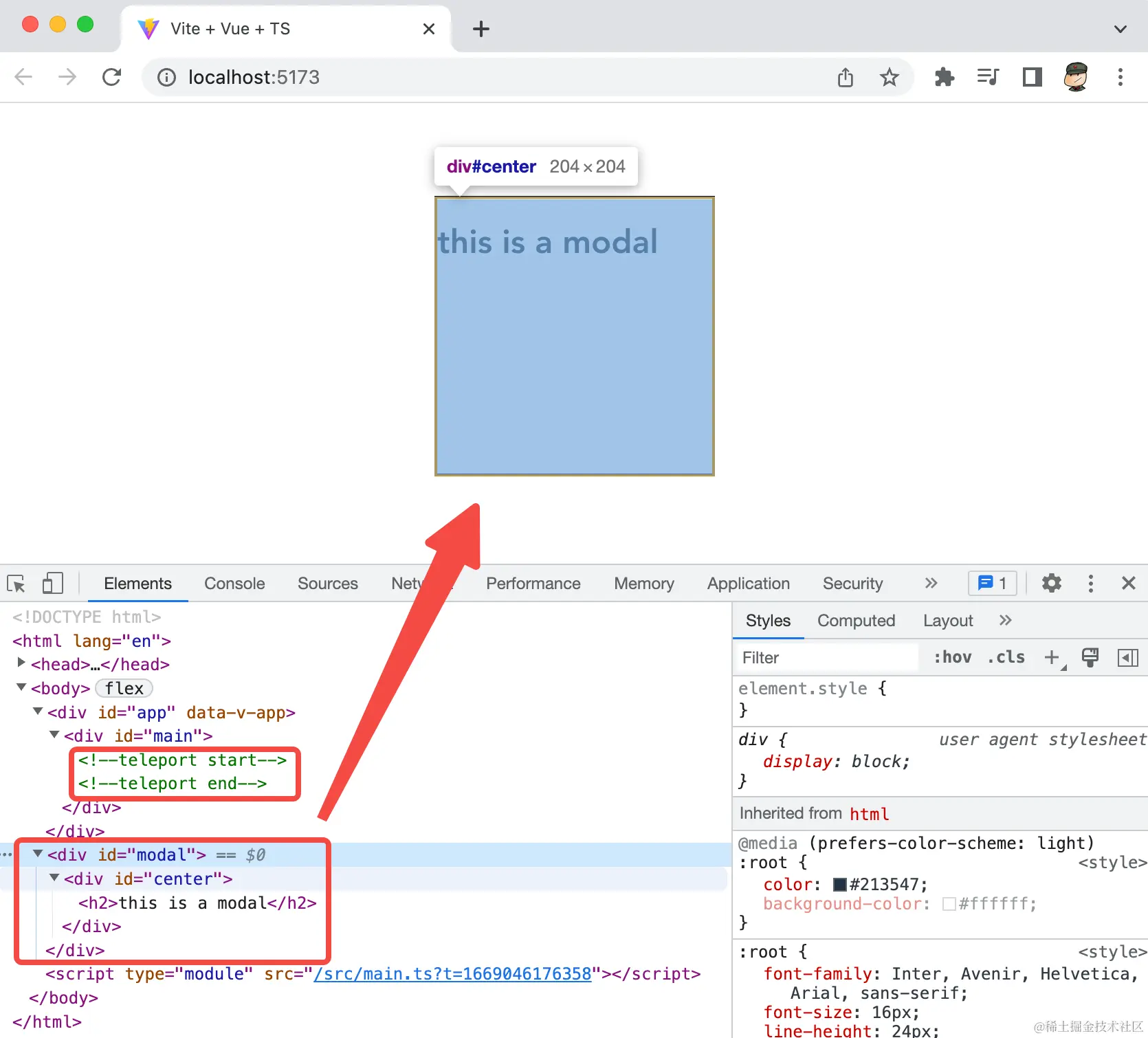Toggle the computed styles sidebar
Viewport: 1148px width, 1038px height.
[x=1128, y=658]
